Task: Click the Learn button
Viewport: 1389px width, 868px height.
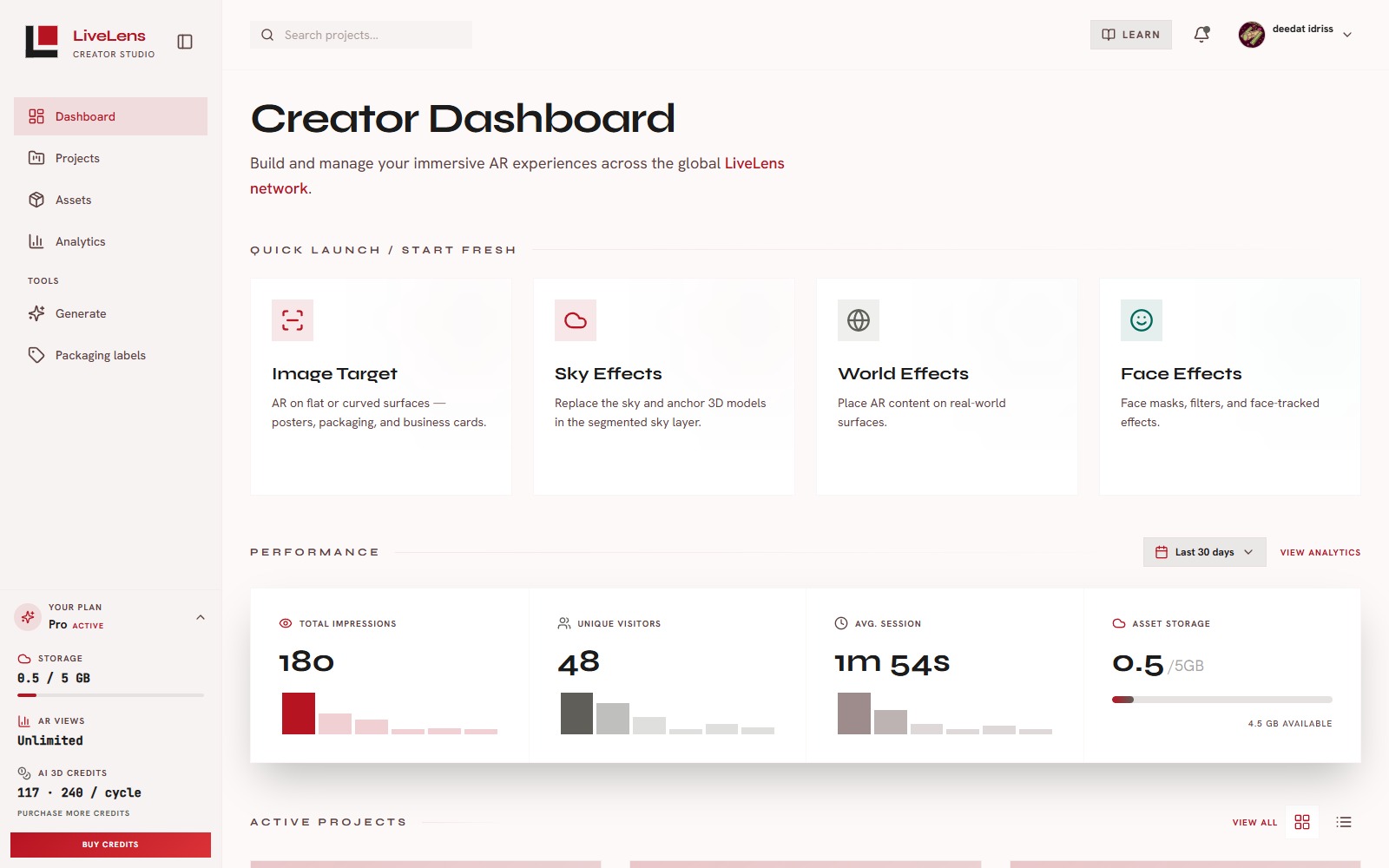Action: pyautogui.click(x=1130, y=35)
